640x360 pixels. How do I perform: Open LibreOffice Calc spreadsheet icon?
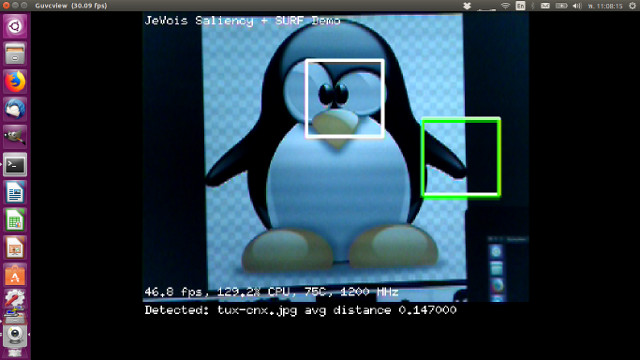click(15, 220)
